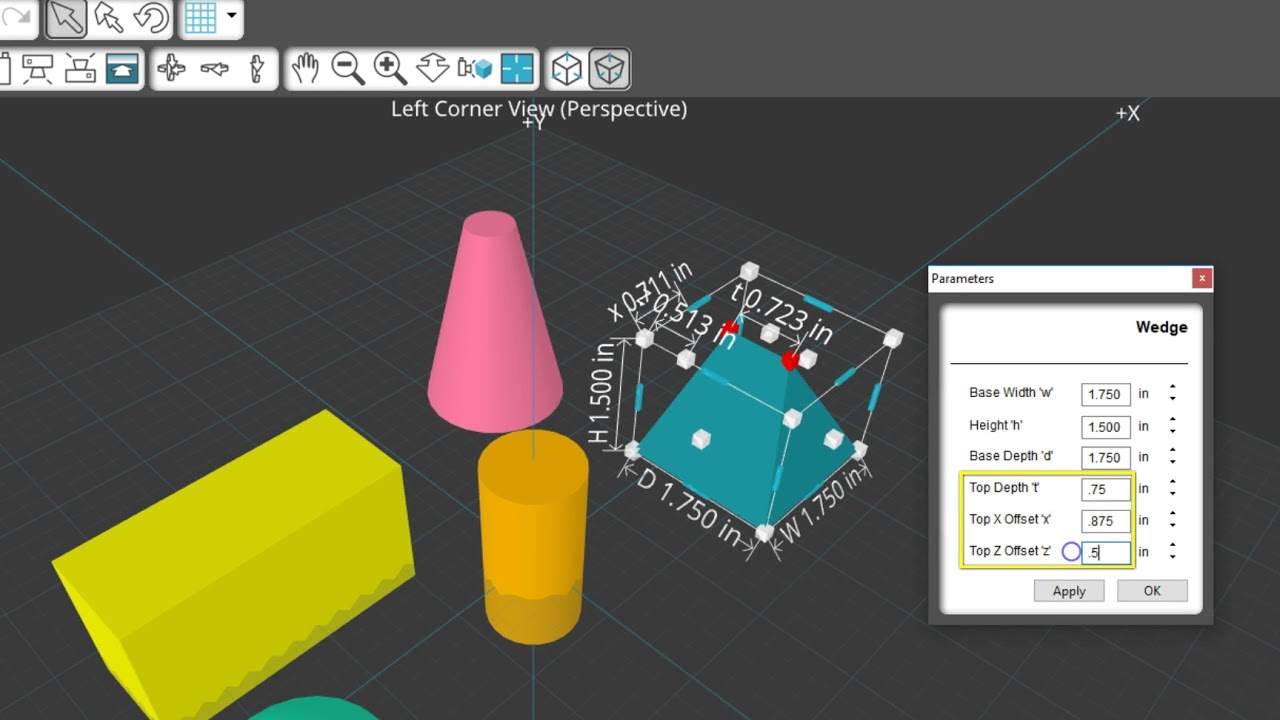Viewport: 1280px width, 720px height.
Task: Select the arrow Select tool
Action: (x=66, y=18)
